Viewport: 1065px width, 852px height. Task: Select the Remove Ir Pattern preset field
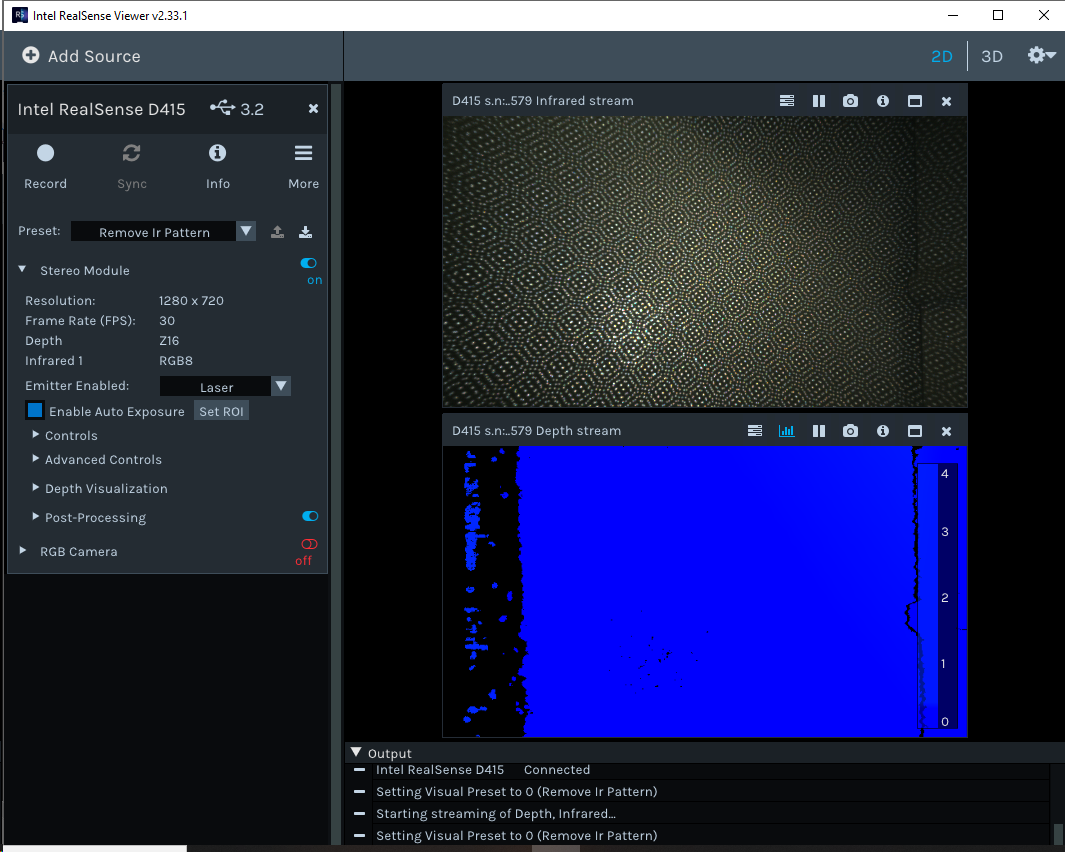154,232
